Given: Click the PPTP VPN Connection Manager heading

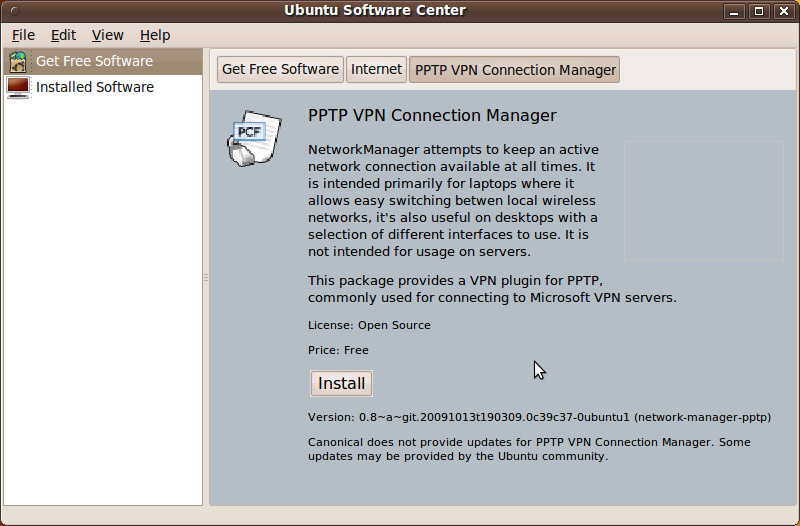Looking at the screenshot, I should pos(432,115).
